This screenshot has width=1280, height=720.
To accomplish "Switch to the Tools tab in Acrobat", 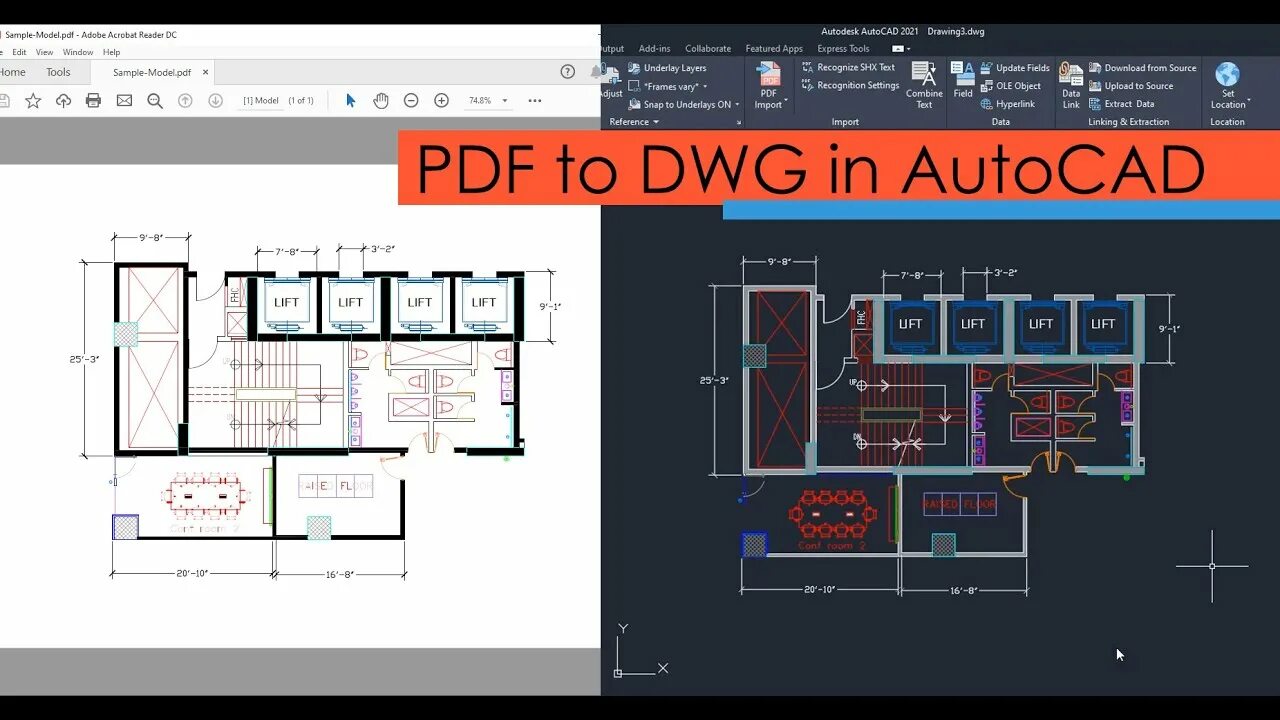I will [58, 72].
